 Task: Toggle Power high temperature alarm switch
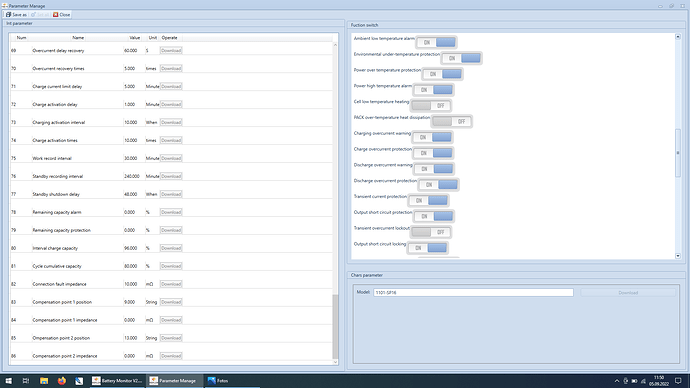pos(433,90)
